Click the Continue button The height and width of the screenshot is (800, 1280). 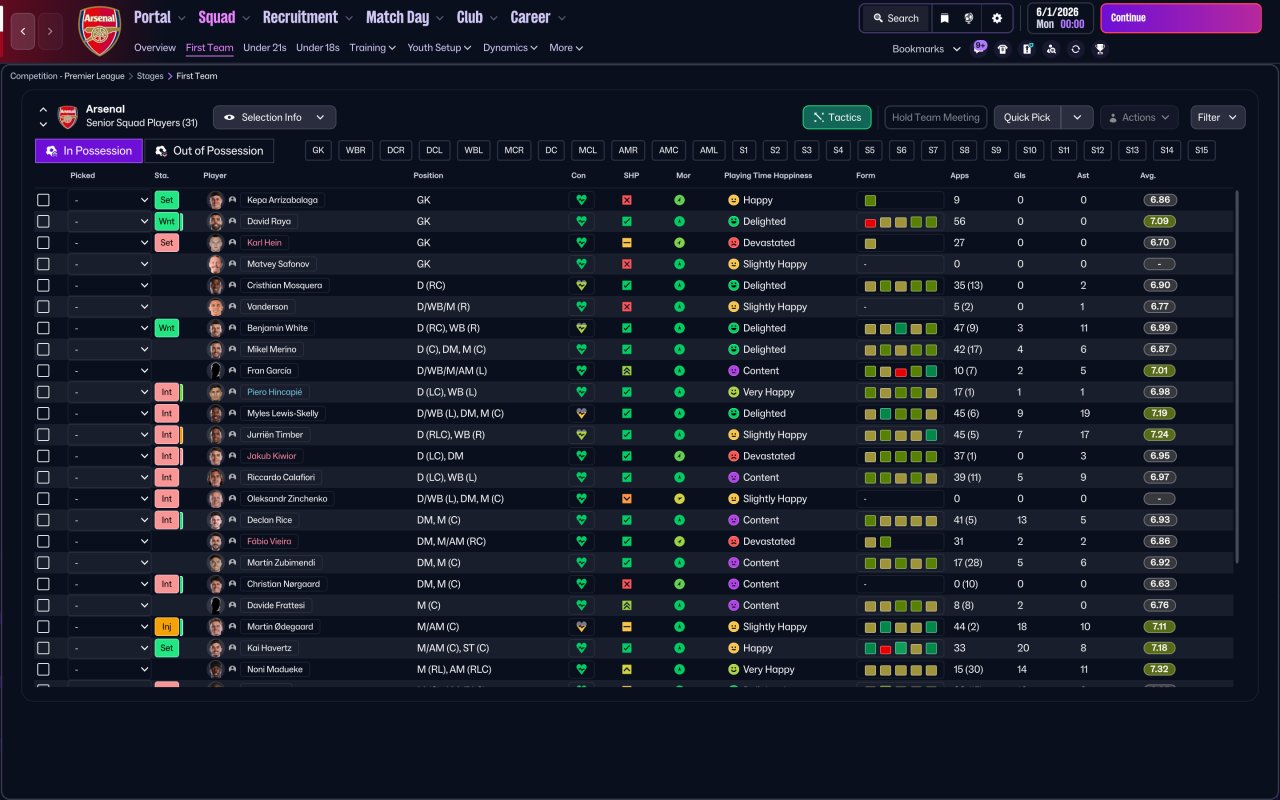(x=1181, y=18)
